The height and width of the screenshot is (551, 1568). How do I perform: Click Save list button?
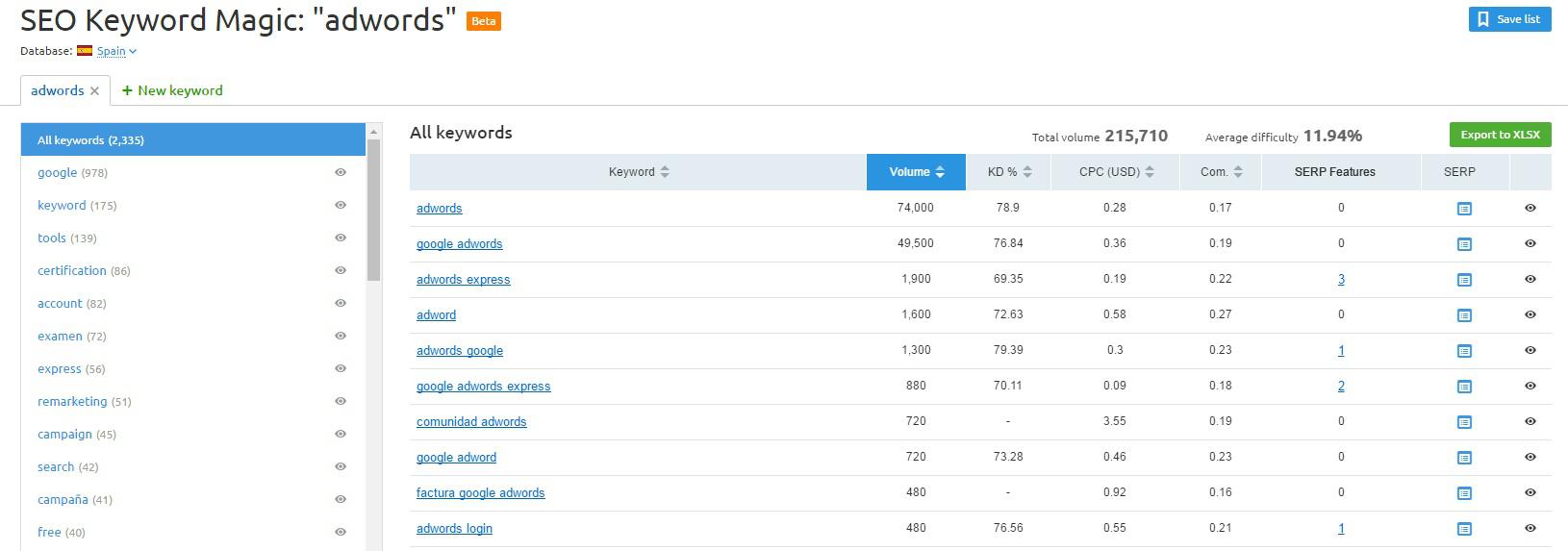[1509, 19]
